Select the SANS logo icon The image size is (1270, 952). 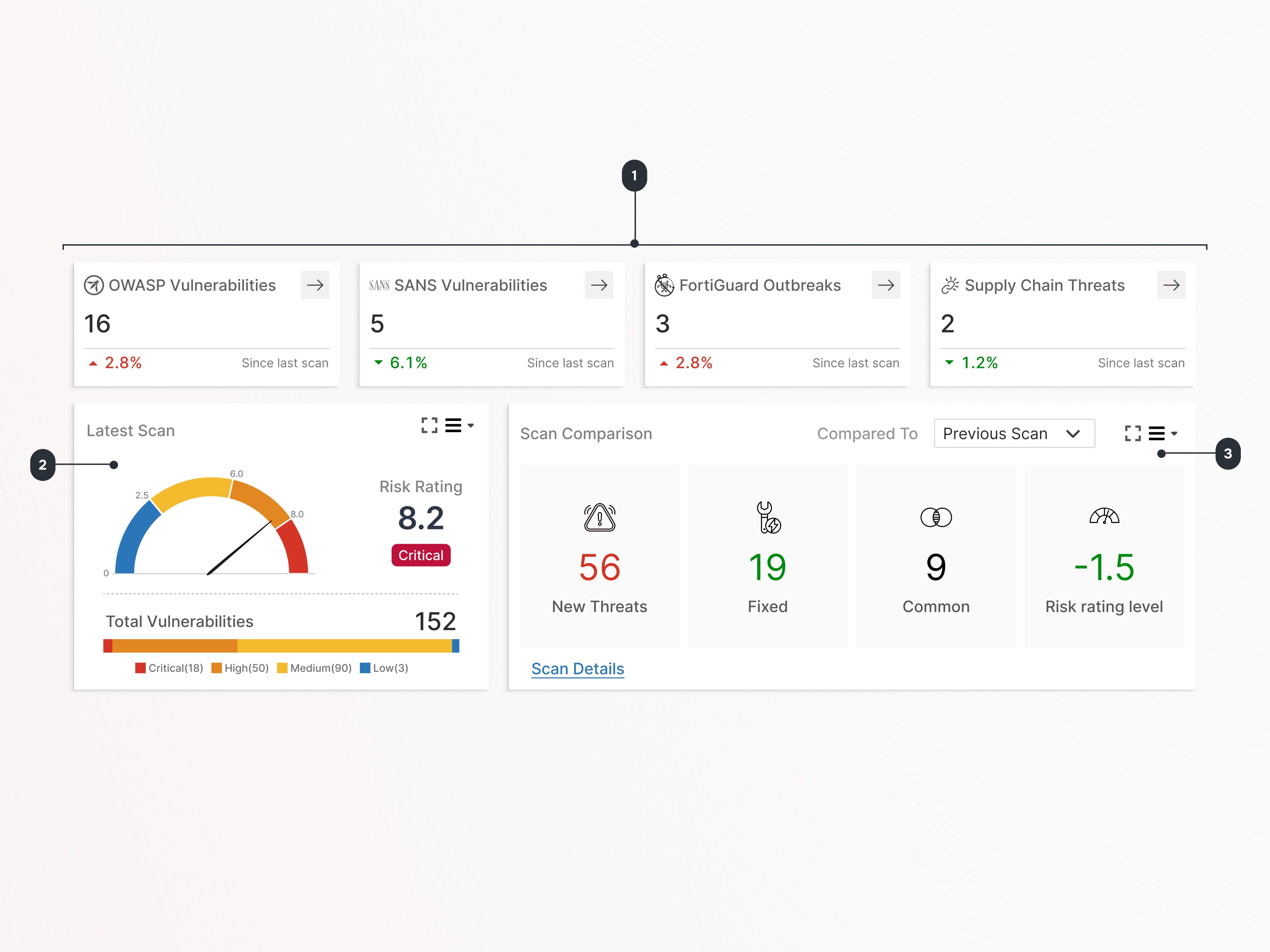click(x=380, y=285)
